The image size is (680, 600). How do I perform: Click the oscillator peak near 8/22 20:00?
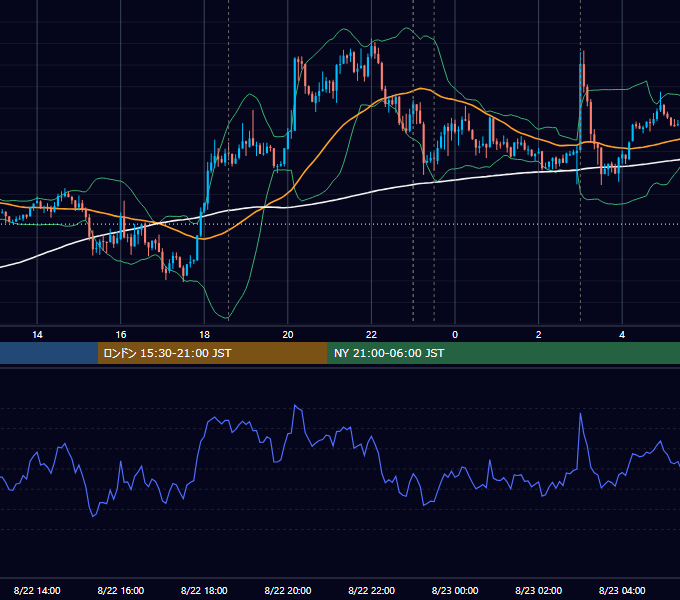295,406
